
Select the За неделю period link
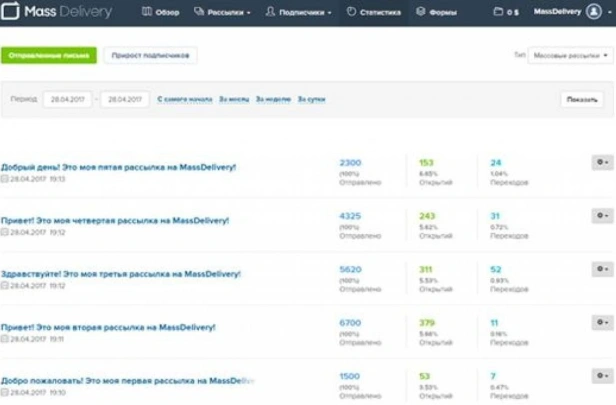273,99
